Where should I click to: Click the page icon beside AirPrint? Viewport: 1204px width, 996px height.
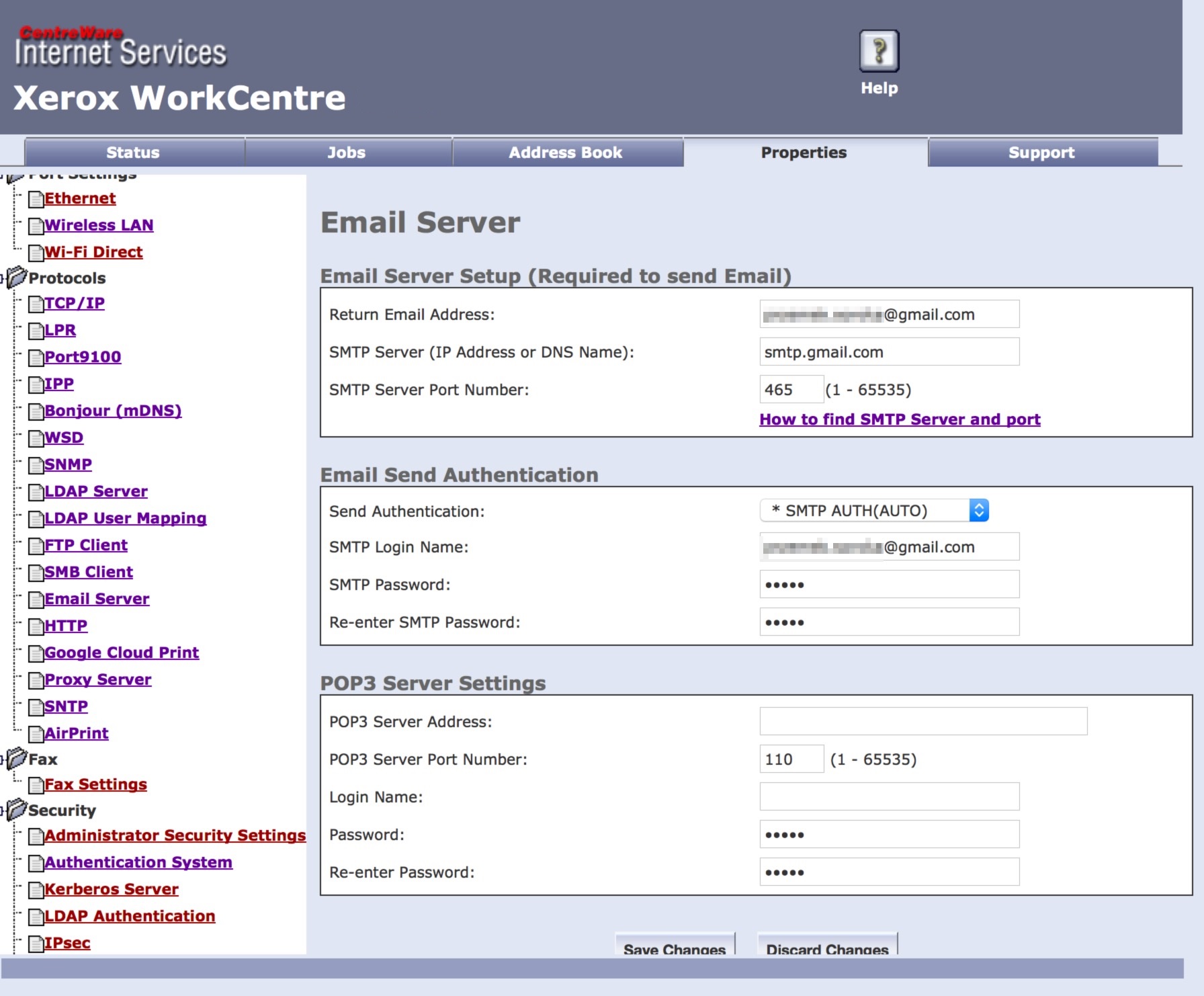(36, 735)
